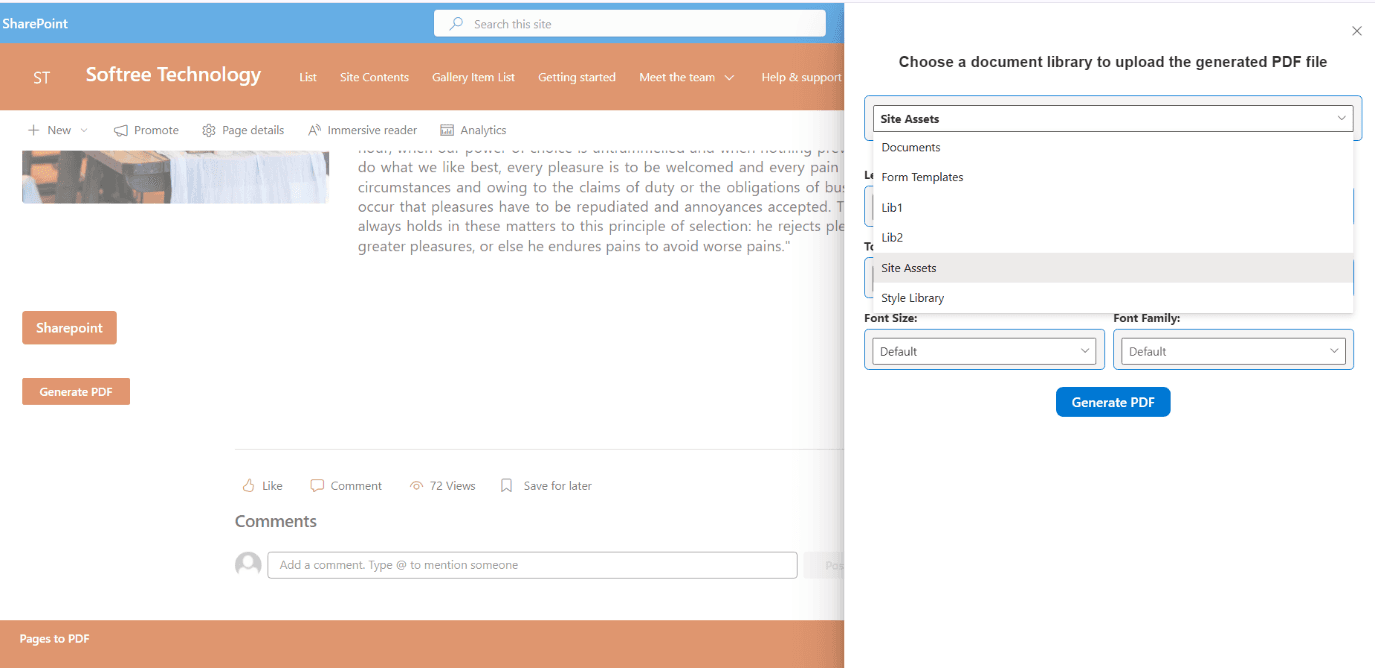1375x668 pixels.
Task: Open Site Contents navigation link
Action: pyautogui.click(x=374, y=77)
